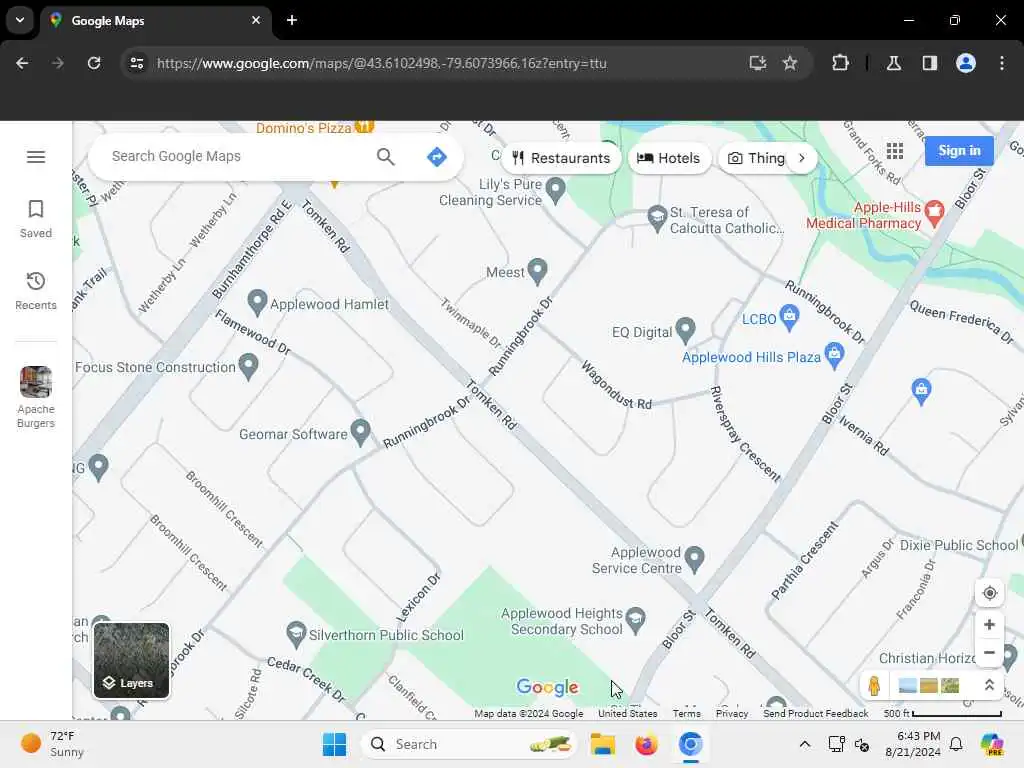Viewport: 1024px width, 768px height.
Task: Pick up Street View pegman
Action: tap(874, 685)
